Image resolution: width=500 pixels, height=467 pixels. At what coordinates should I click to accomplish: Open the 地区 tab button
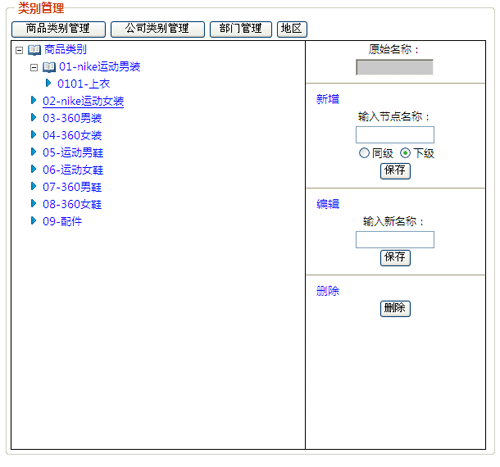tap(292, 29)
